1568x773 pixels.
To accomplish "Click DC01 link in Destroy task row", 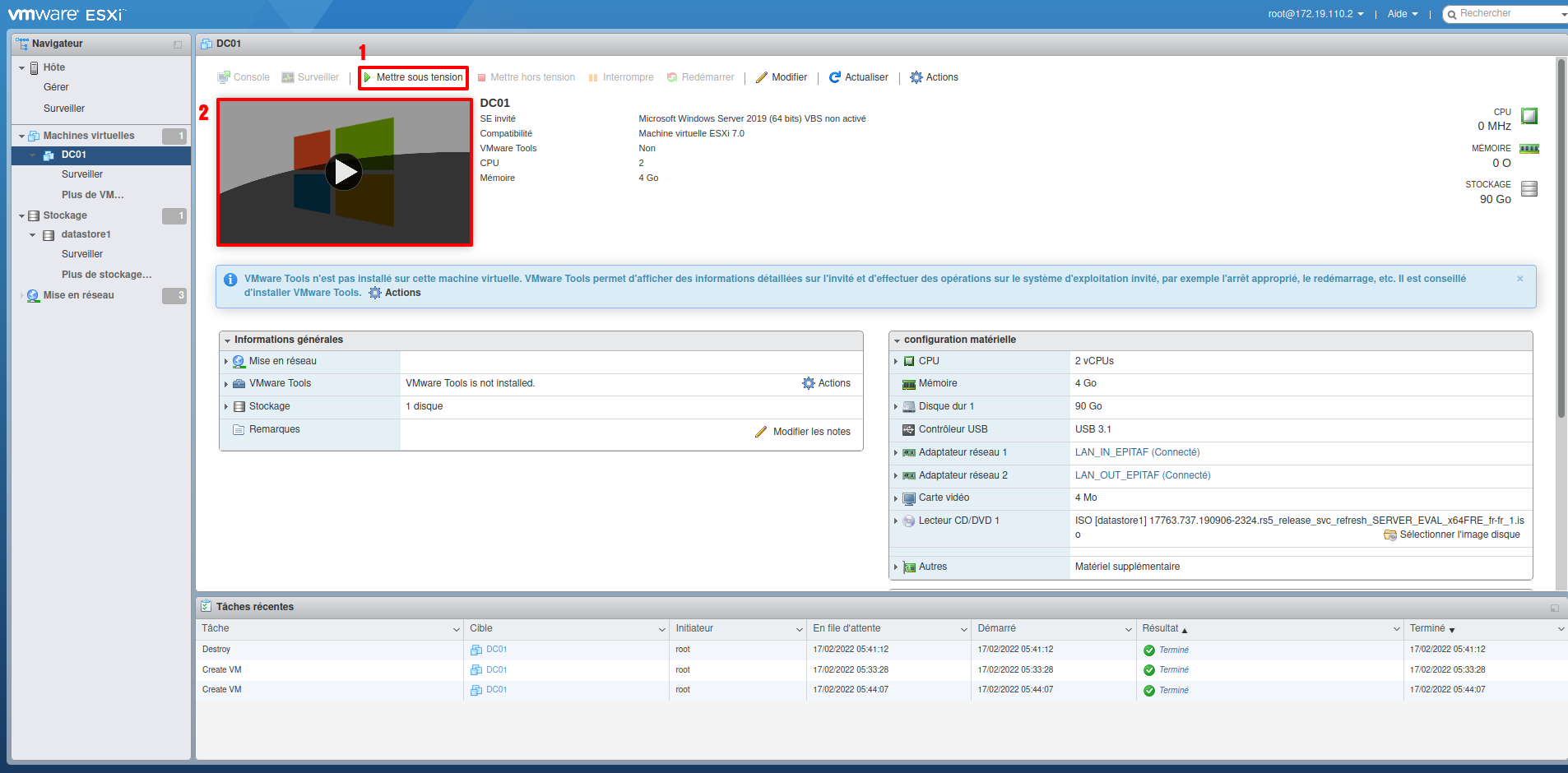I will pos(496,650).
